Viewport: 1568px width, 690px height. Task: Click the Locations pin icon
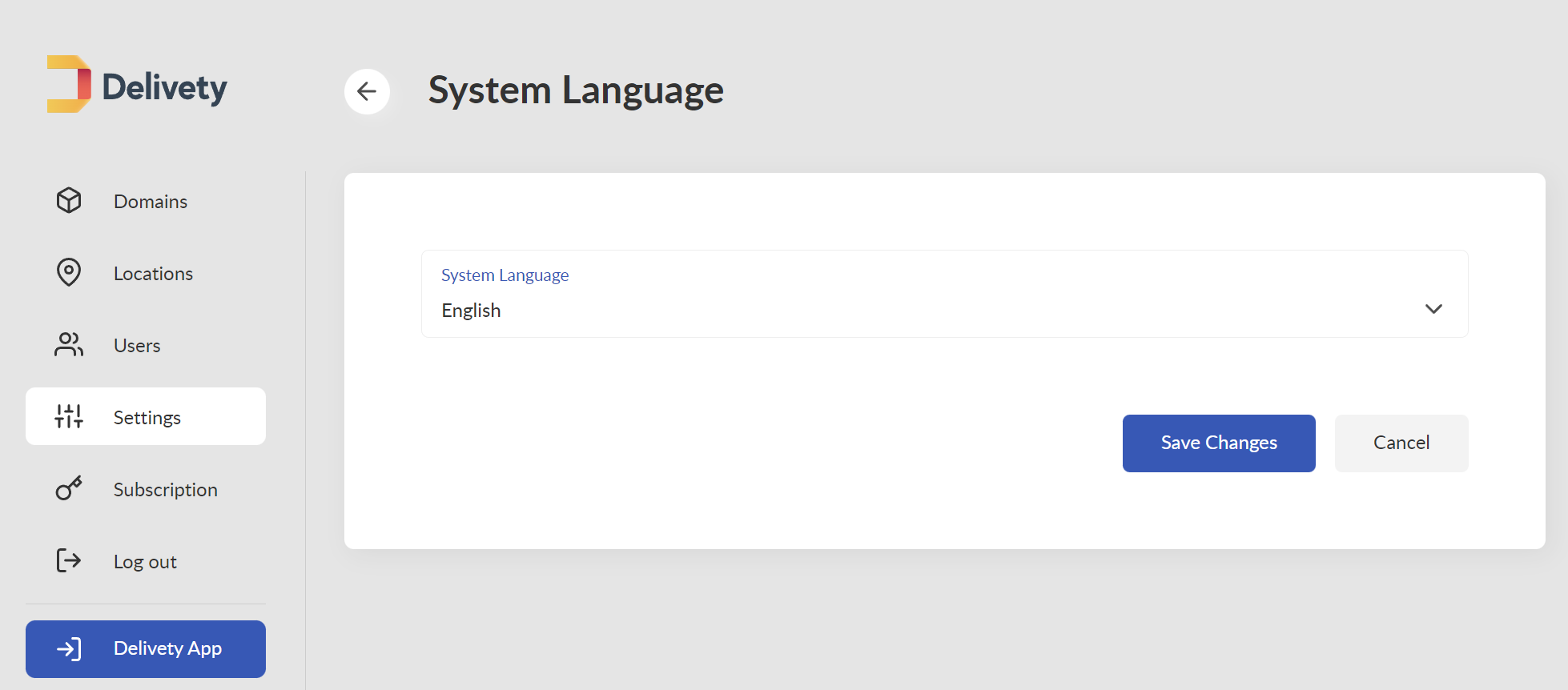69,272
